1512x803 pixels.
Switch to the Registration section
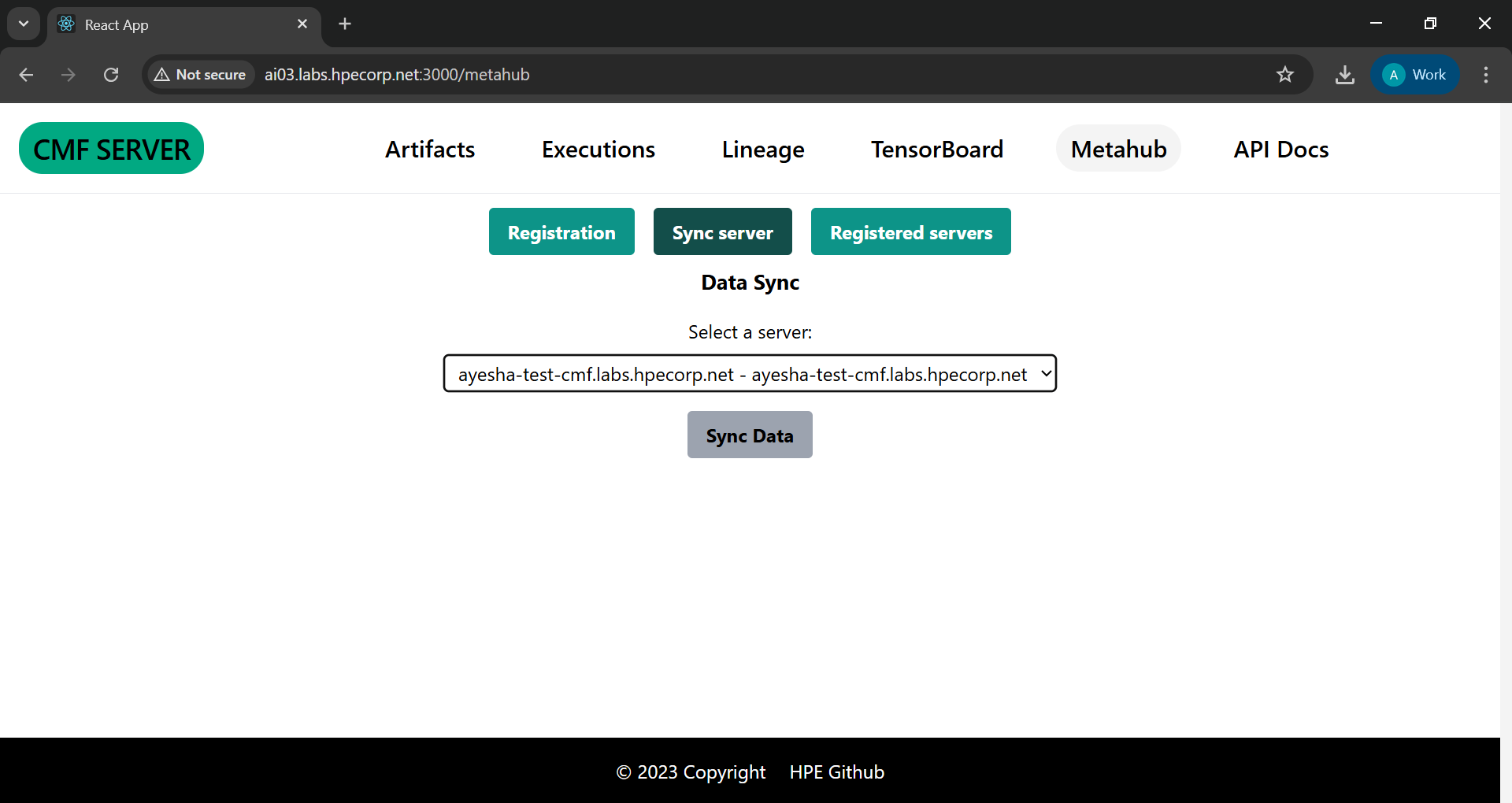pyautogui.click(x=561, y=231)
